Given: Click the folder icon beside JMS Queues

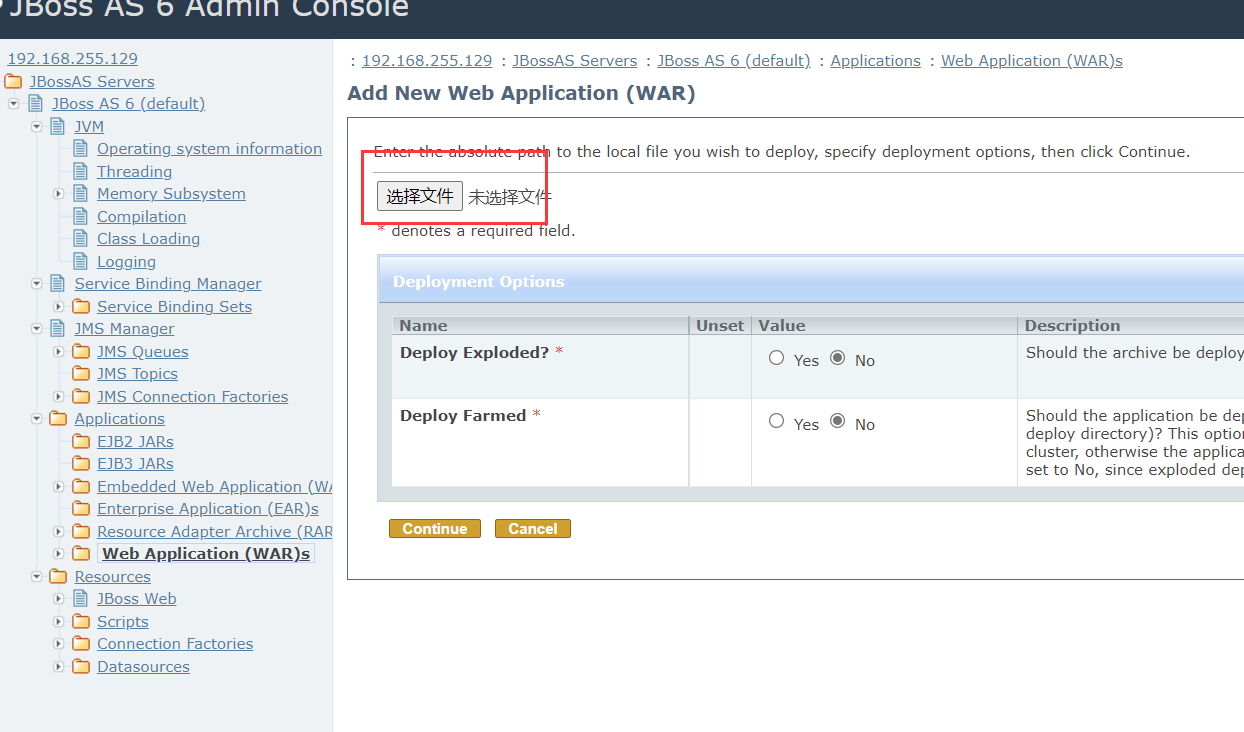Looking at the screenshot, I should point(81,351).
